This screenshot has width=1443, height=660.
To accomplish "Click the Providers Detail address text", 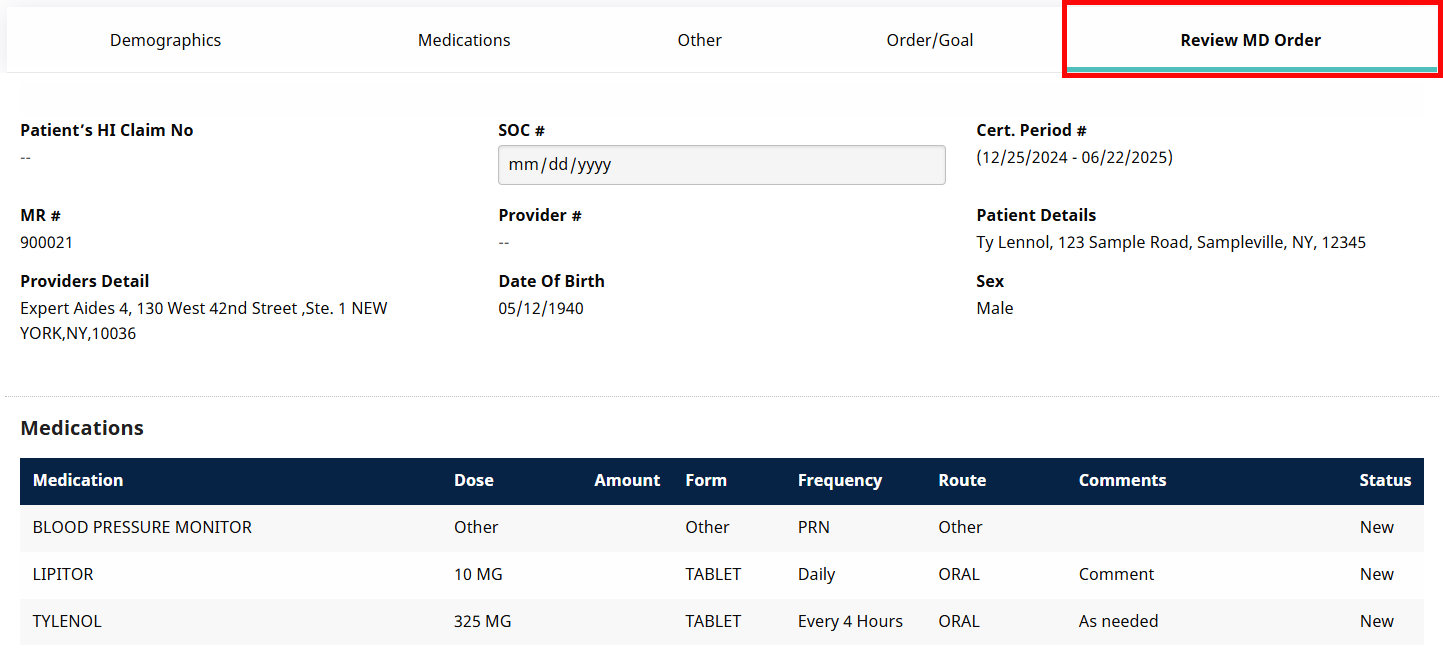I will click(x=203, y=307).
